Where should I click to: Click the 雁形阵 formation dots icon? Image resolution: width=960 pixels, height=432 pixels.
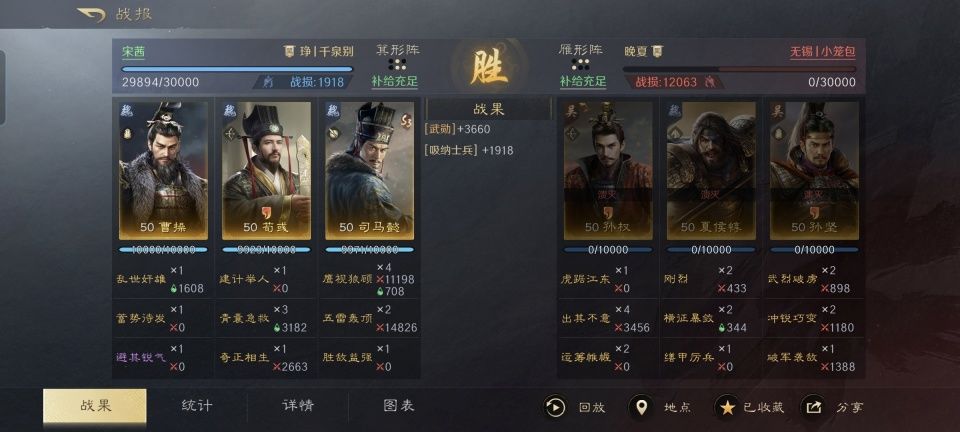pos(580,64)
